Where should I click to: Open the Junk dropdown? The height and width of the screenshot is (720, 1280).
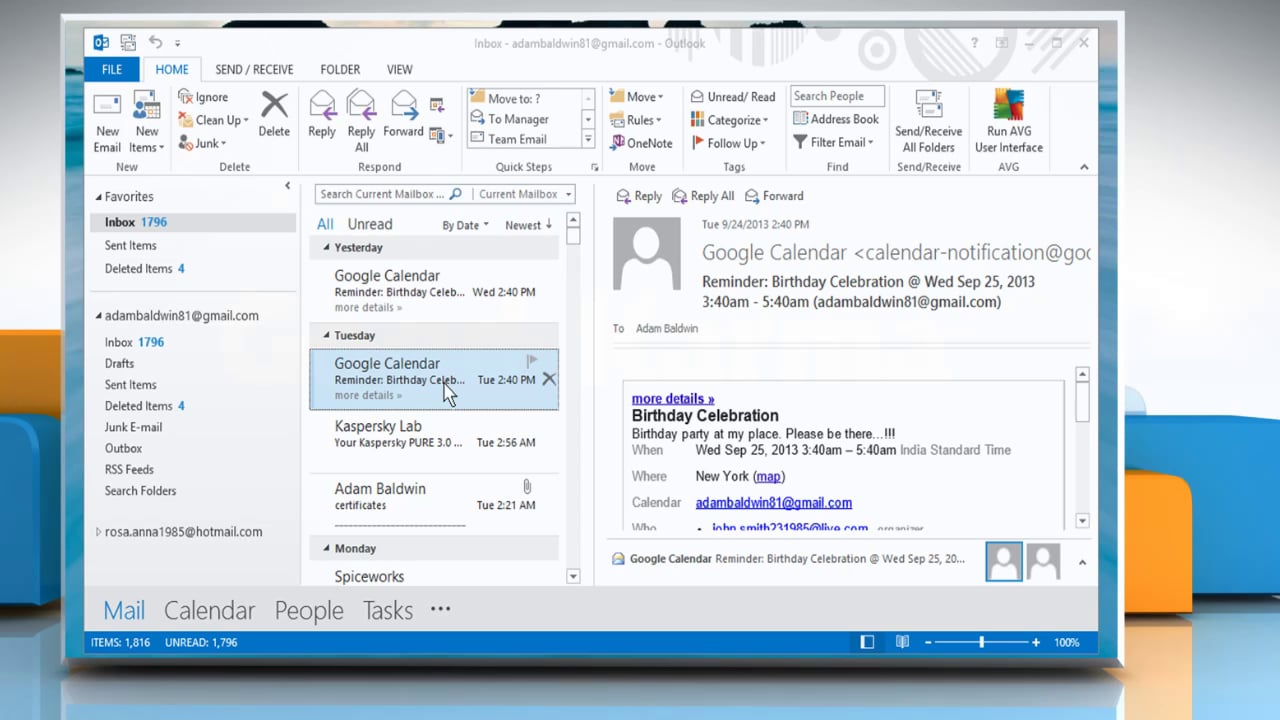(x=203, y=143)
